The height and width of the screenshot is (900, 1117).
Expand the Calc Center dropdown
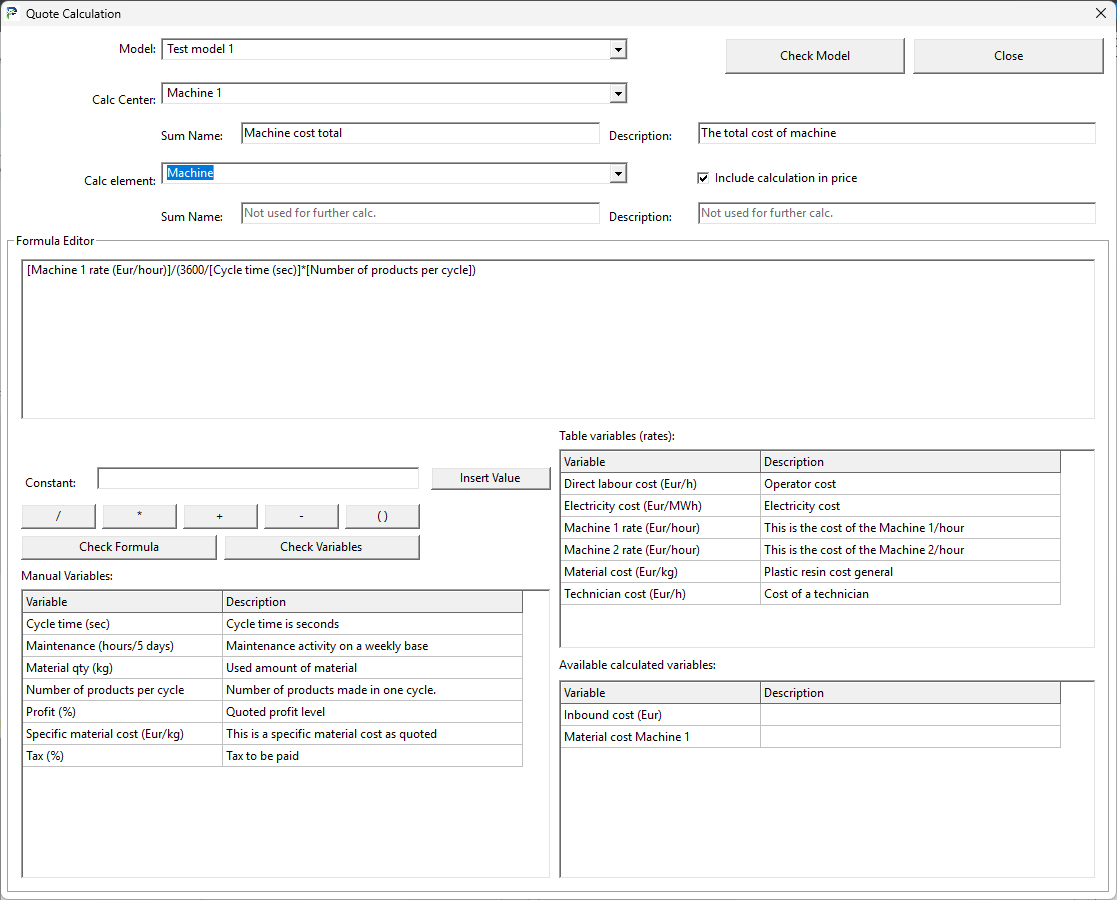(x=617, y=93)
